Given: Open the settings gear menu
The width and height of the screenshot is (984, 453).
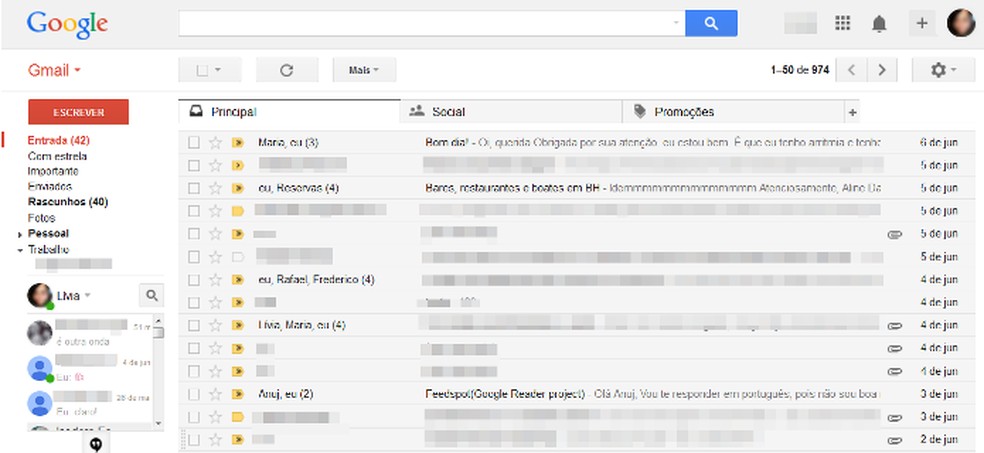Looking at the screenshot, I should pyautogui.click(x=943, y=70).
